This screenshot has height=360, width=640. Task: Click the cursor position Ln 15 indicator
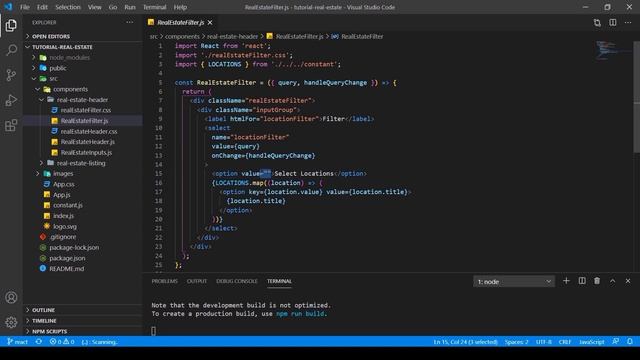click(465, 342)
